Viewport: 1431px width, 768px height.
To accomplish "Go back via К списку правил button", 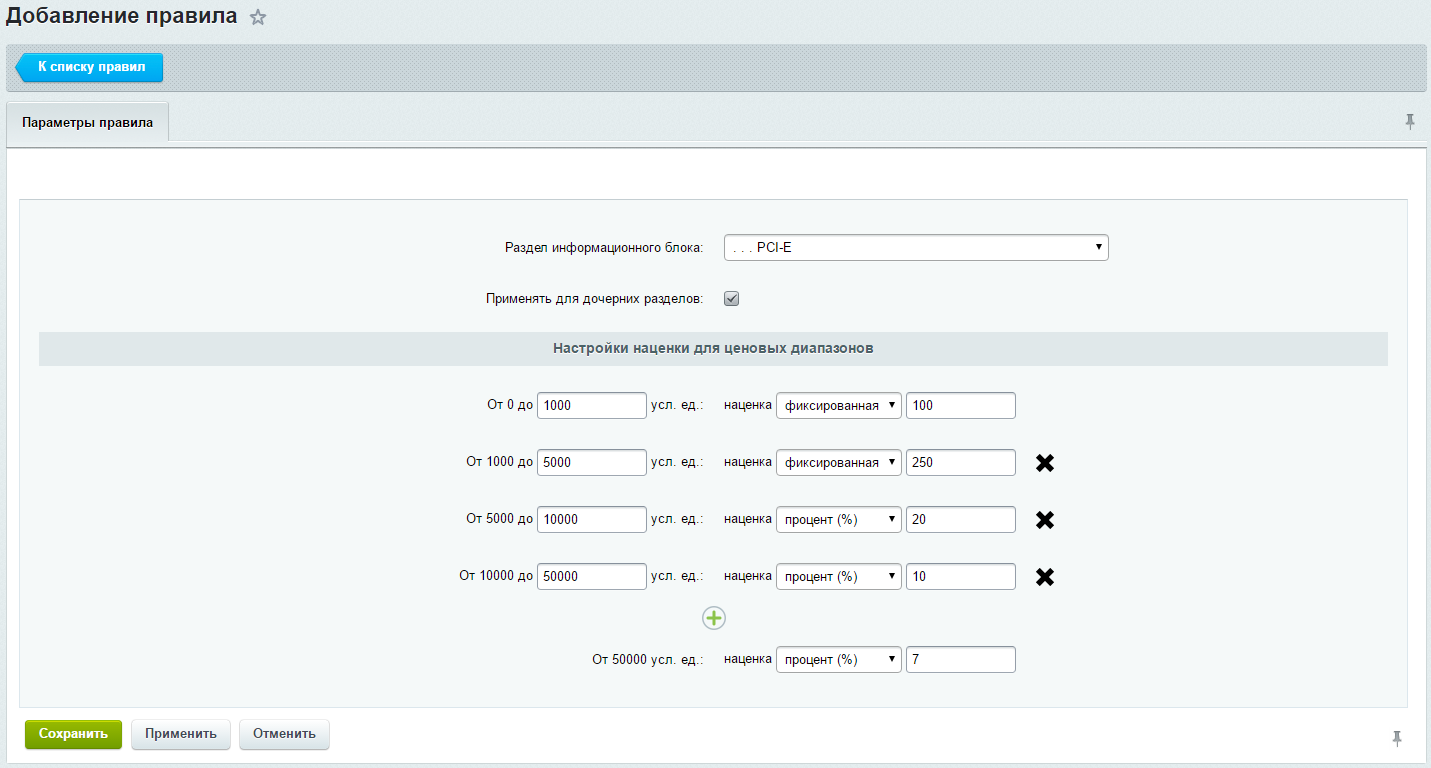I will pos(91,67).
